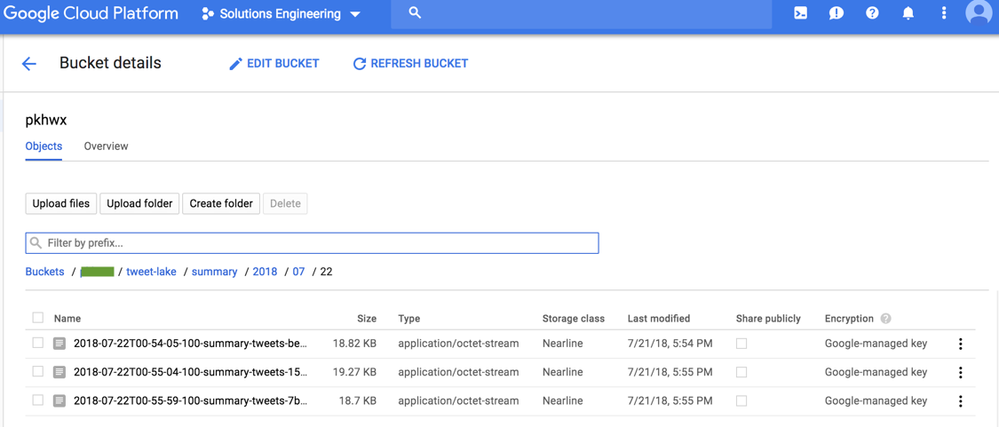Viewport: 999px width, 427px height.
Task: Click the Upload files button
Action: click(61, 204)
